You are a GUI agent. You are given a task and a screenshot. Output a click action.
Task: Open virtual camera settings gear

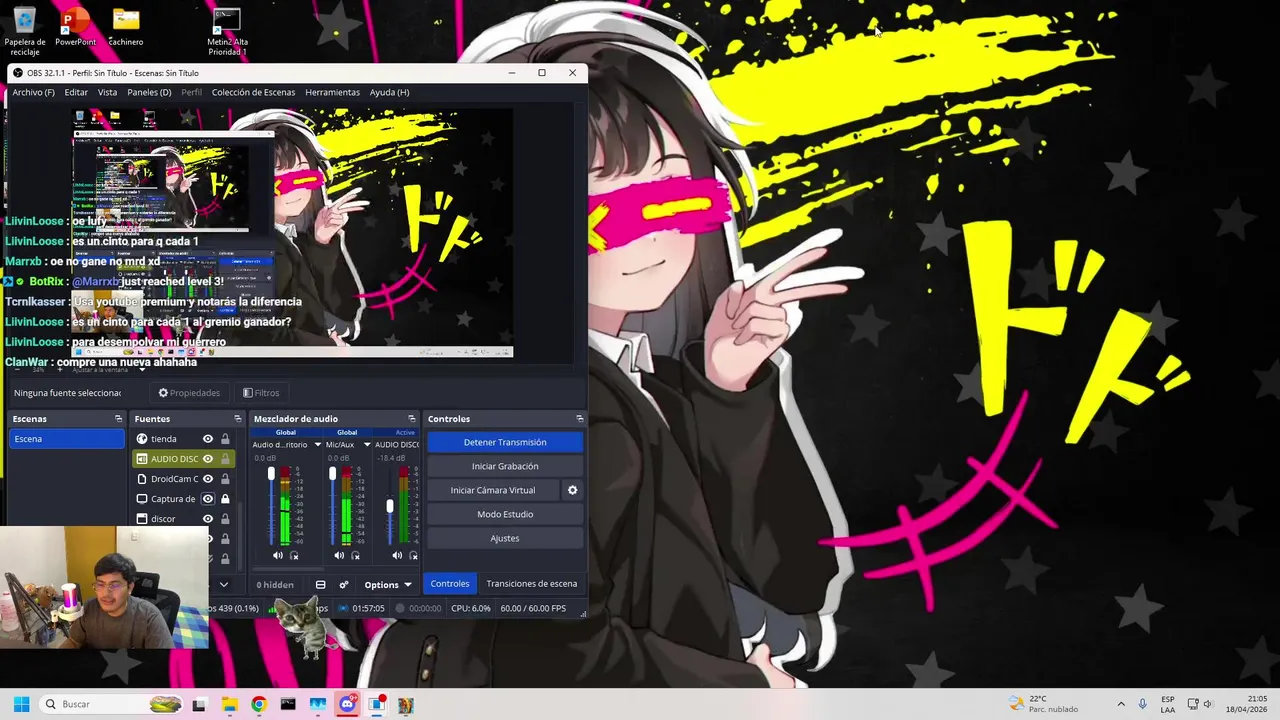[x=573, y=490]
